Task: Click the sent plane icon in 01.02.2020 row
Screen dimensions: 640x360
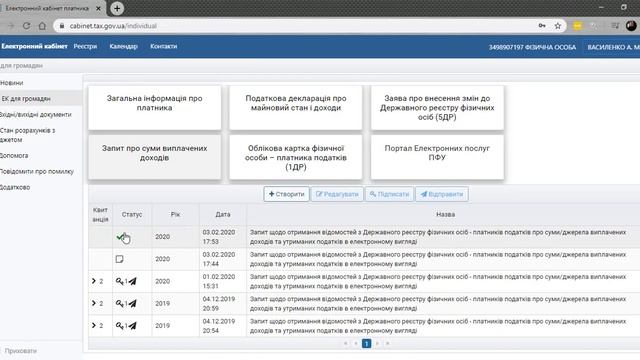Action: (133, 281)
